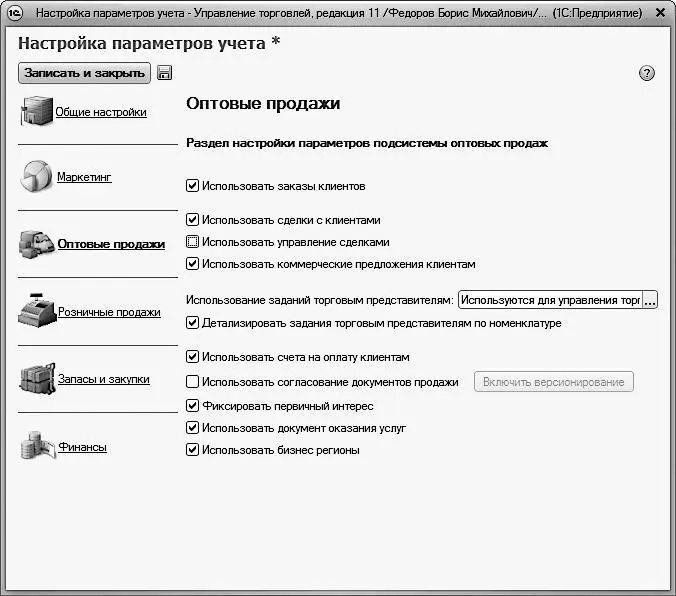Screen dimensions: 676x596
Task: Open help via question mark icon
Action: (646, 74)
